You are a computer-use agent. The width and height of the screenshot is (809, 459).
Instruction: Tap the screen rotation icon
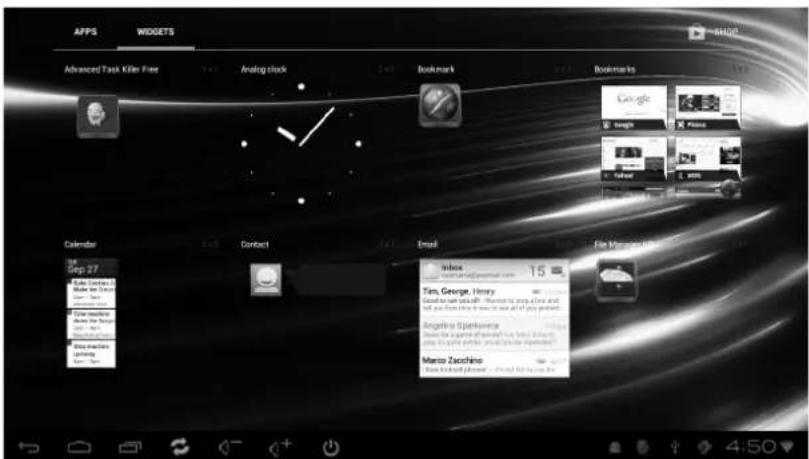[x=180, y=447]
